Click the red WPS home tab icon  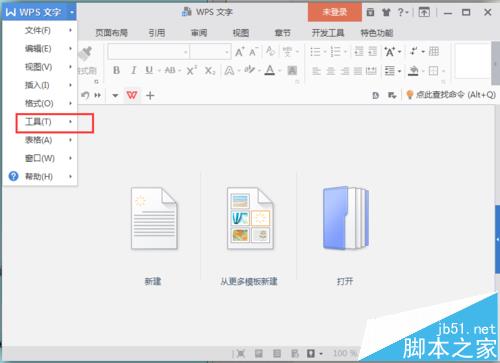pyautogui.click(x=132, y=95)
